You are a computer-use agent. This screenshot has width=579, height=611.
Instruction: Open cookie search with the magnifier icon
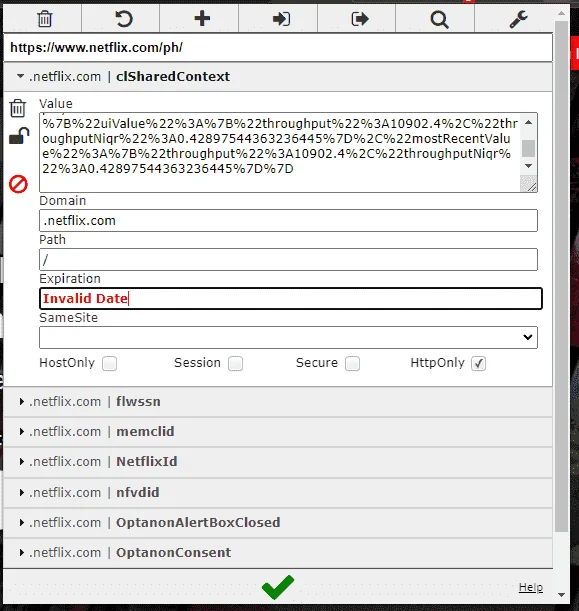(x=439, y=19)
